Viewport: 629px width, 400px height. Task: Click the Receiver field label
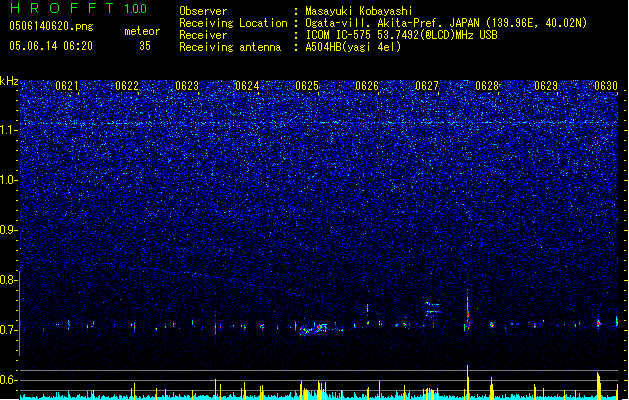coord(203,35)
